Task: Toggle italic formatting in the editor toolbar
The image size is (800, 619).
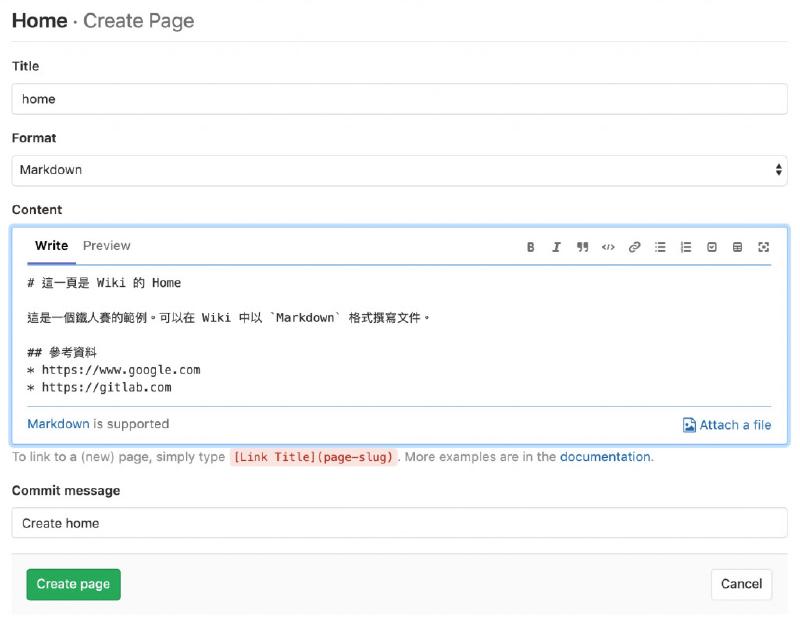Action: coord(556,246)
